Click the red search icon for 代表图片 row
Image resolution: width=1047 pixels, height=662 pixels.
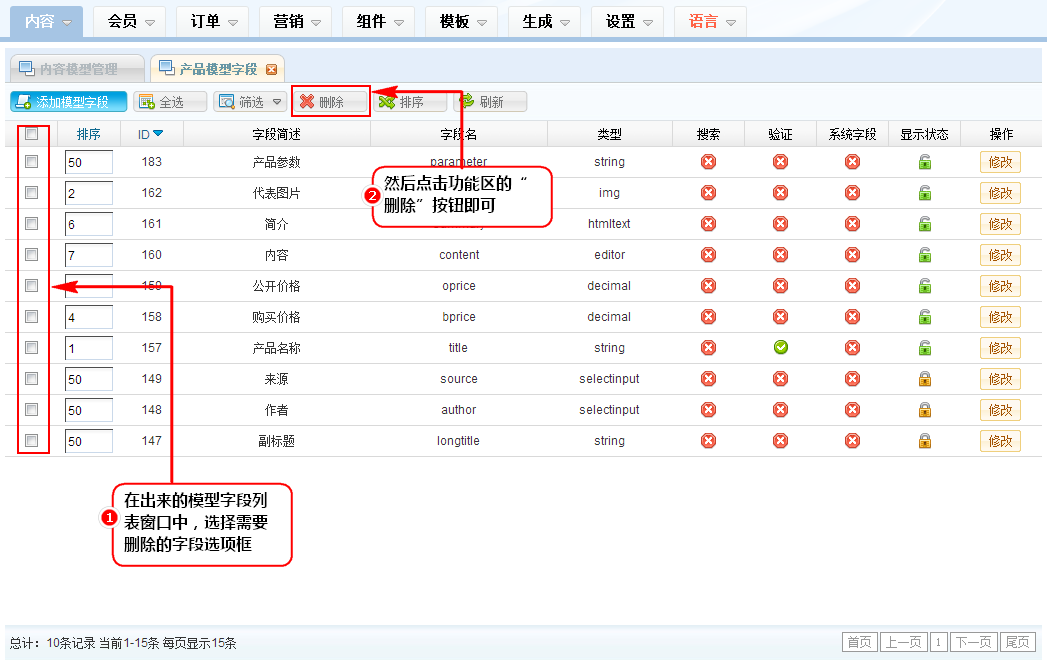pyautogui.click(x=708, y=193)
